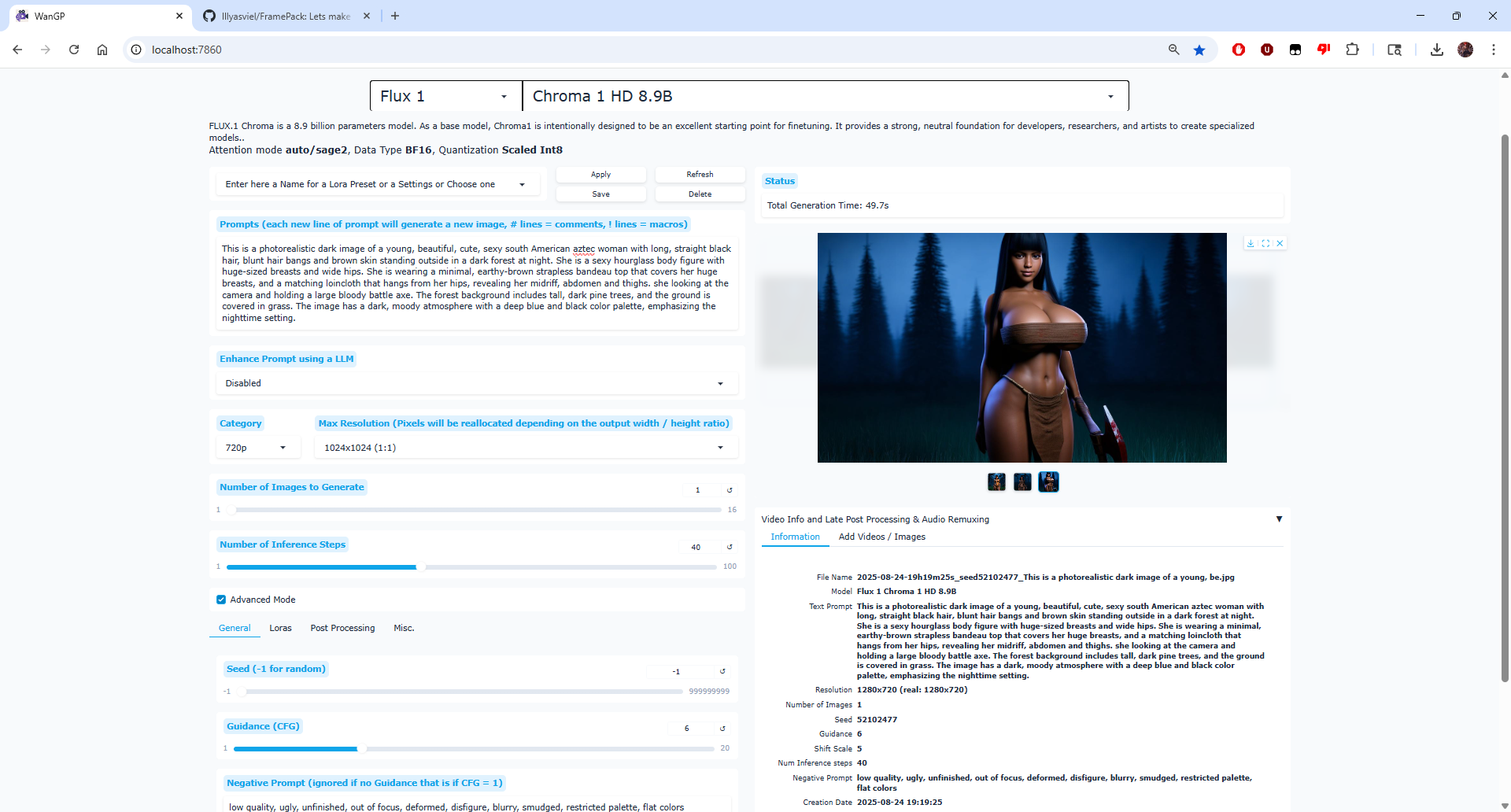This screenshot has width=1511, height=812.
Task: Expand the Enhance Prompt using a LLM dropdown
Action: (x=477, y=383)
